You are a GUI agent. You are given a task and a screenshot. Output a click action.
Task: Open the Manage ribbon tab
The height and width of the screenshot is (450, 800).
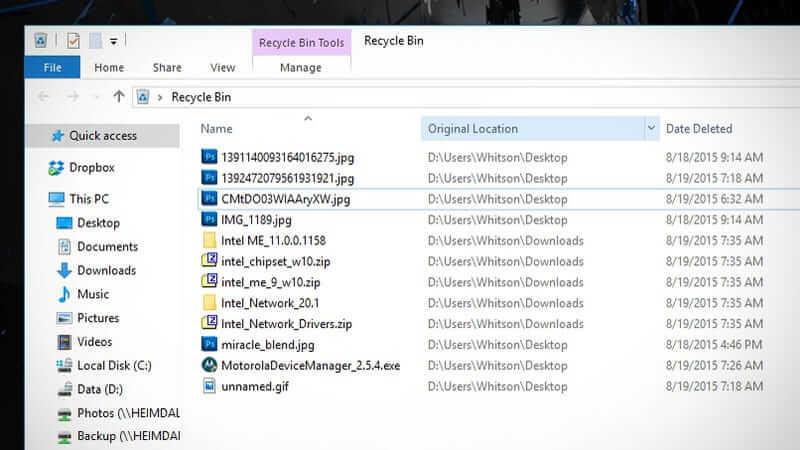(x=301, y=67)
